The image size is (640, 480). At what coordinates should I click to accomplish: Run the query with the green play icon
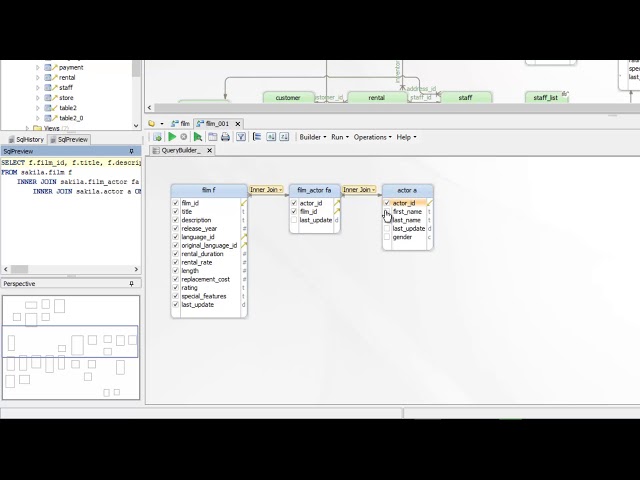172,137
